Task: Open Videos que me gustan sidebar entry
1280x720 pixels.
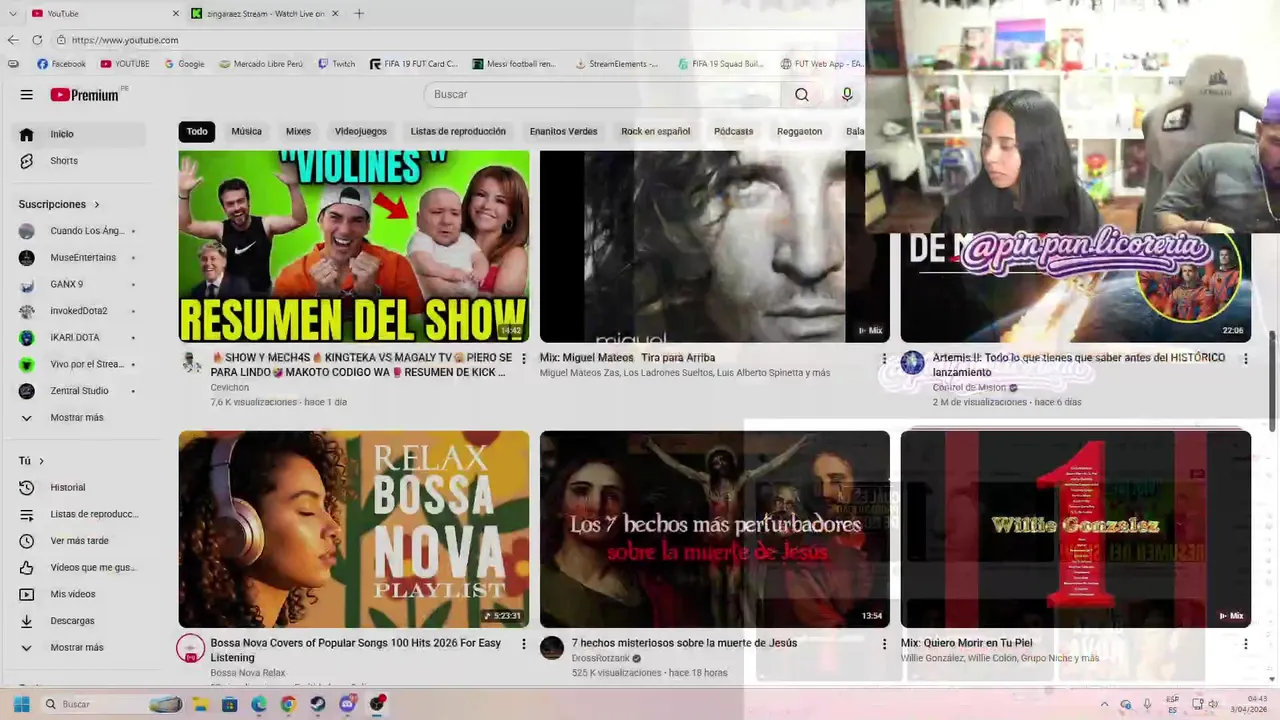Action: [x=80, y=567]
